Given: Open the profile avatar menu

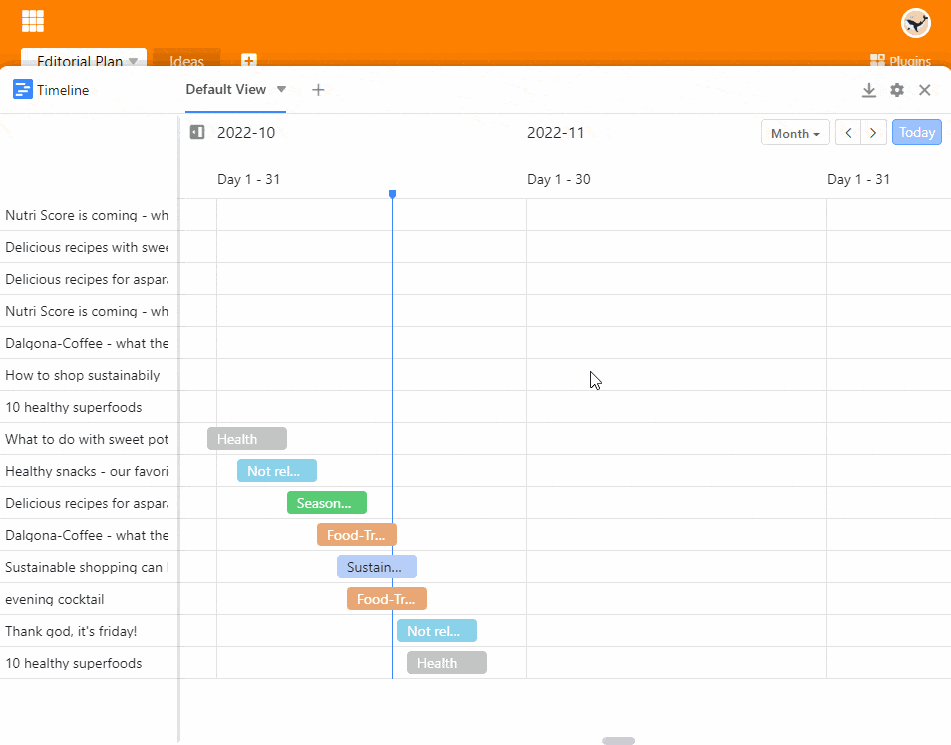Looking at the screenshot, I should pyautogui.click(x=915, y=22).
